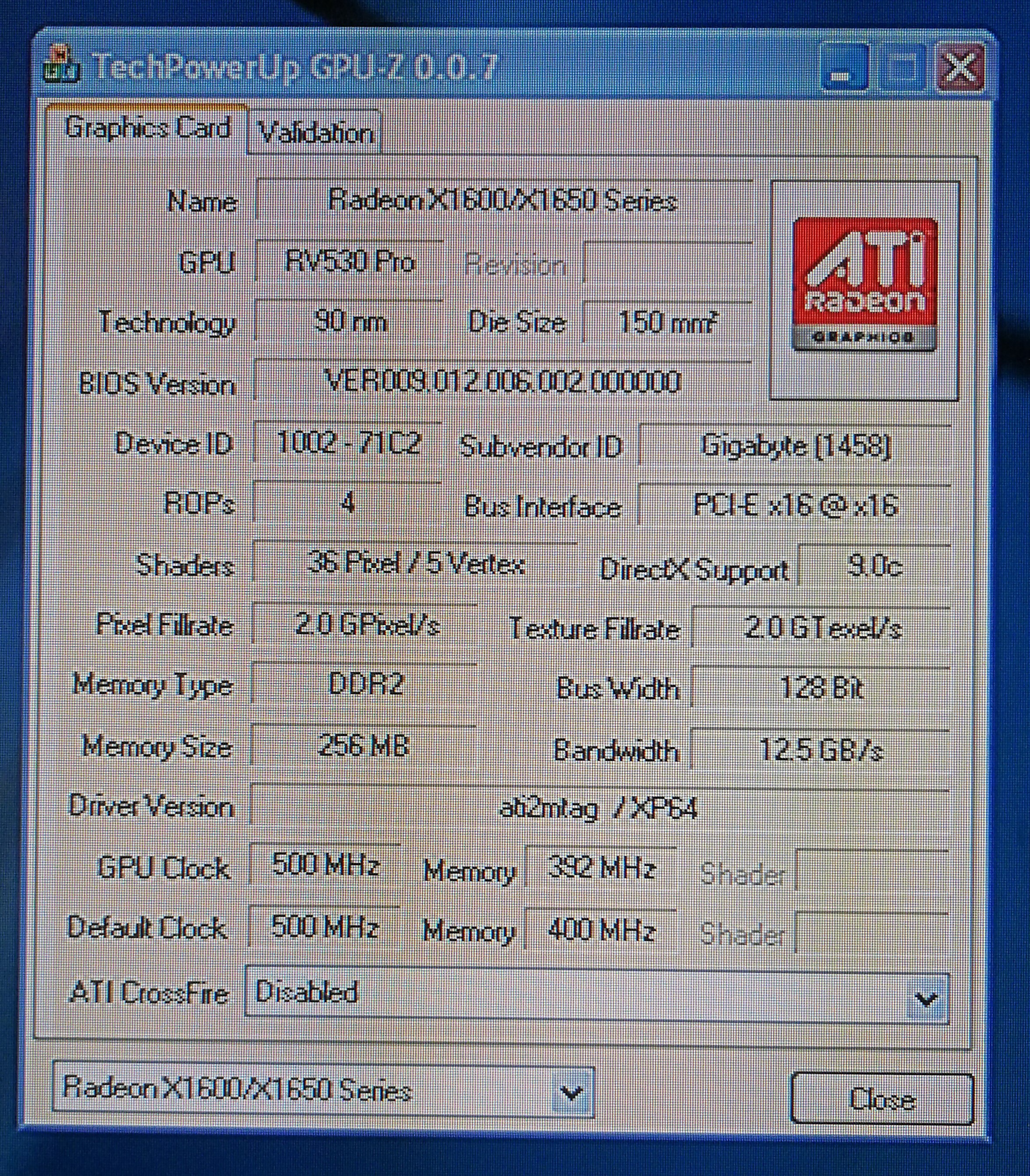
Task: Click the Device ID field 1002 - 71C2
Action: [x=348, y=444]
